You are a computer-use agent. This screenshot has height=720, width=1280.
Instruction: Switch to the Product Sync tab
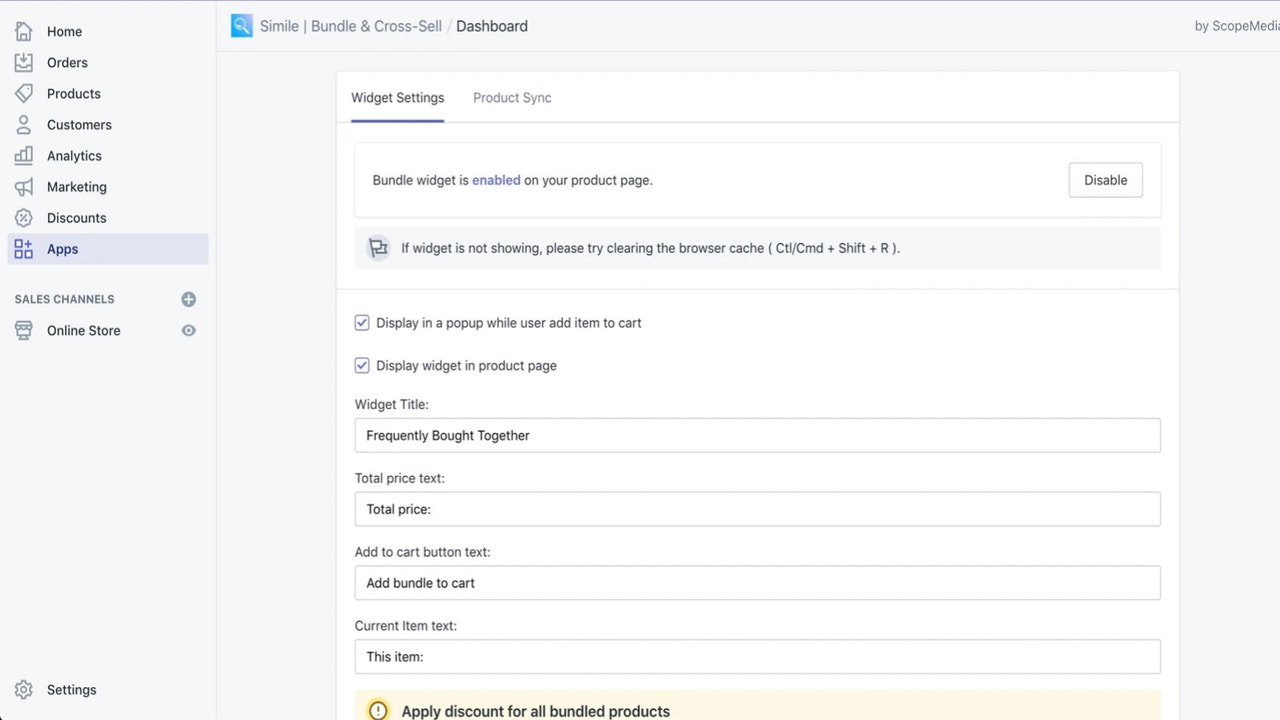pos(512,97)
